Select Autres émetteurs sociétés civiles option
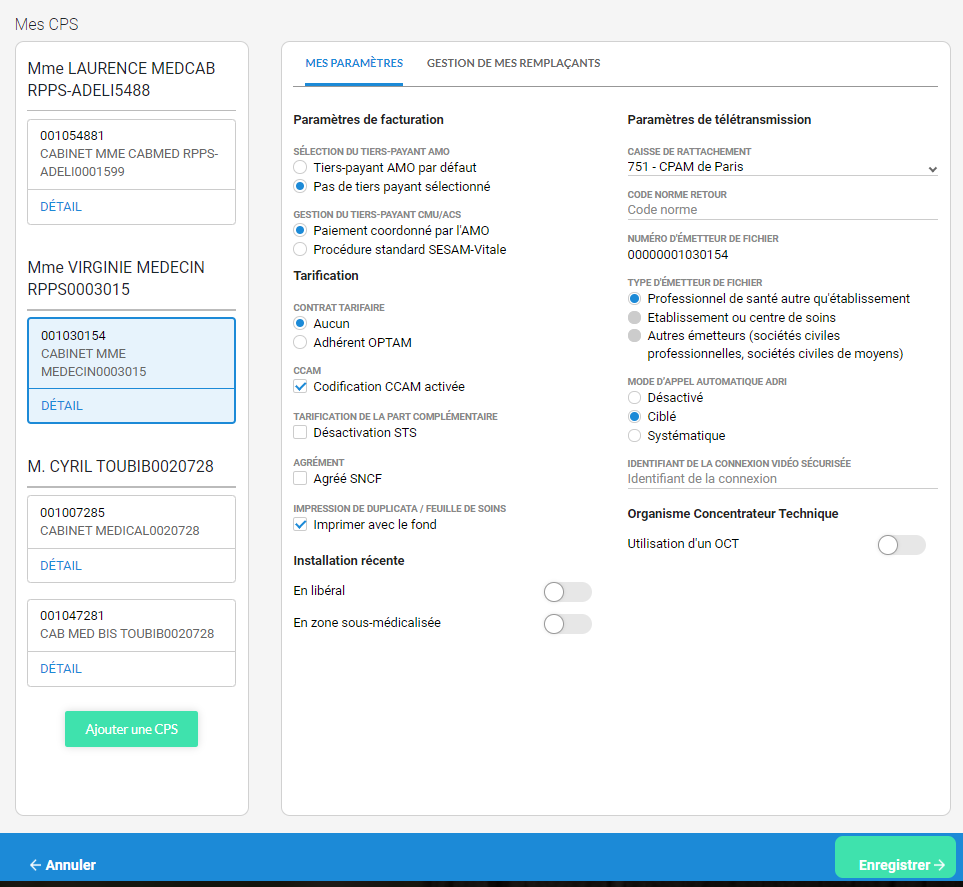 [x=634, y=335]
